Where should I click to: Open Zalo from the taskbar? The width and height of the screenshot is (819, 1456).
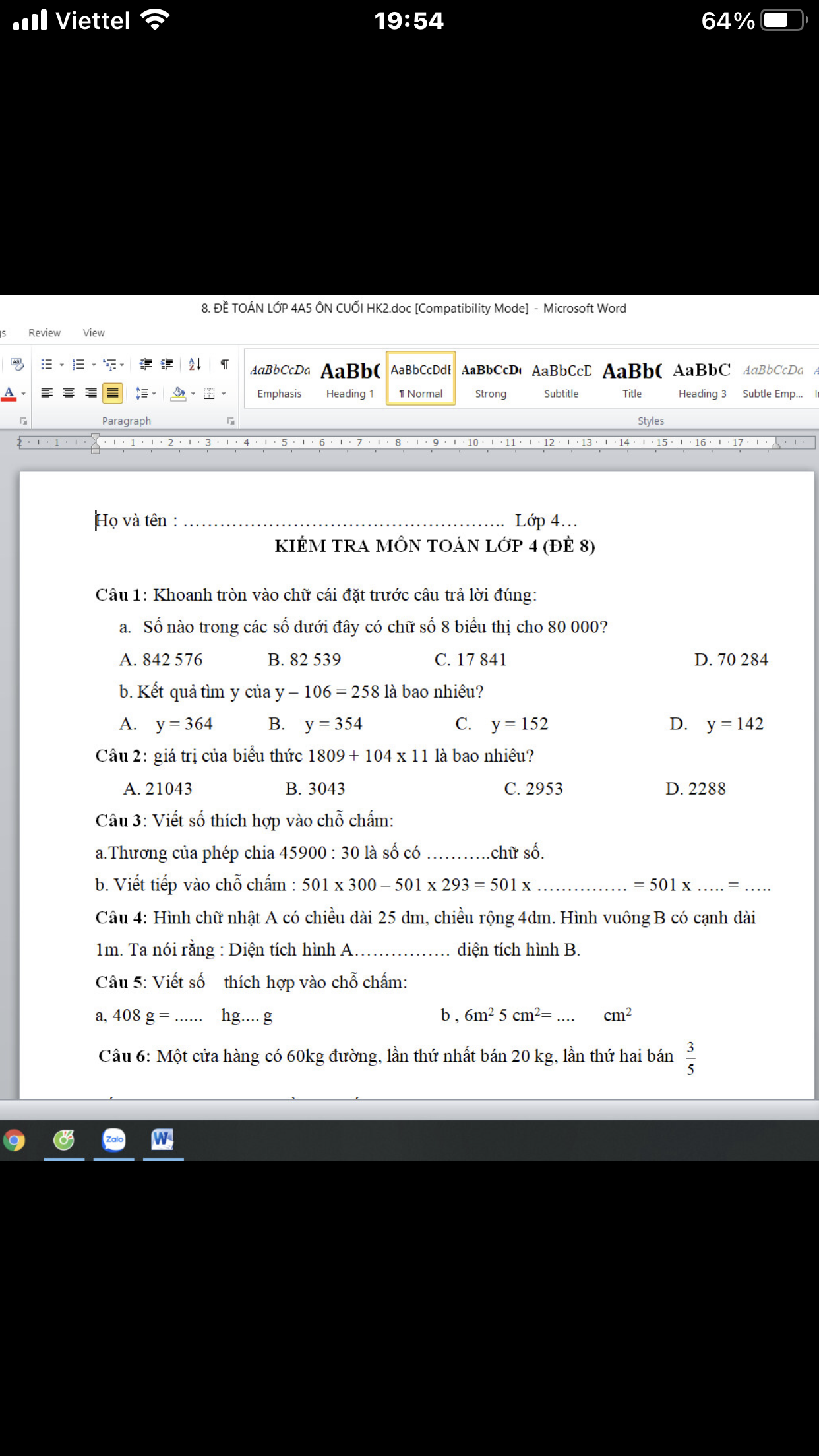(114, 1139)
